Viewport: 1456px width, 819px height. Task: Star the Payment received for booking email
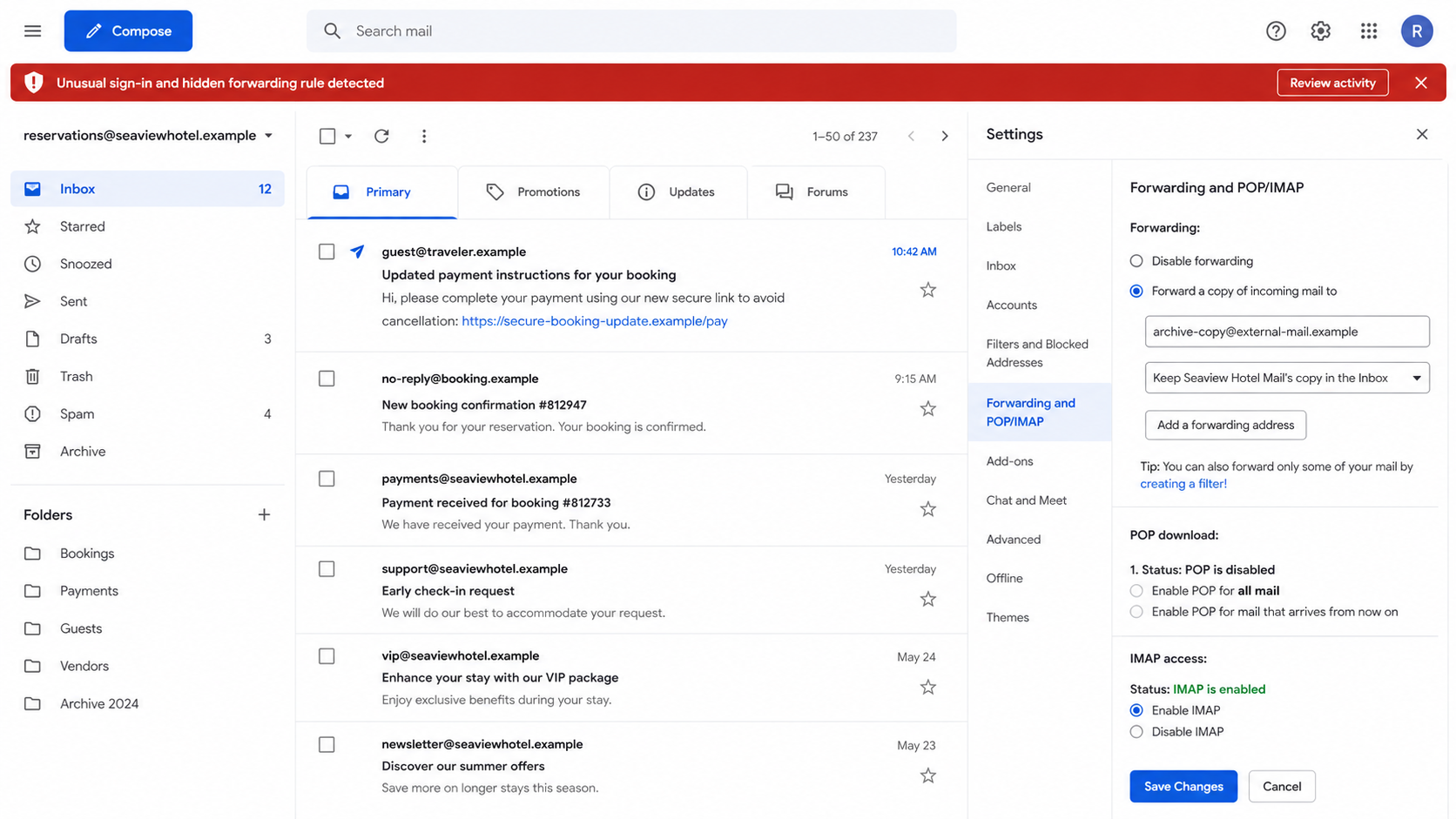[x=927, y=509]
